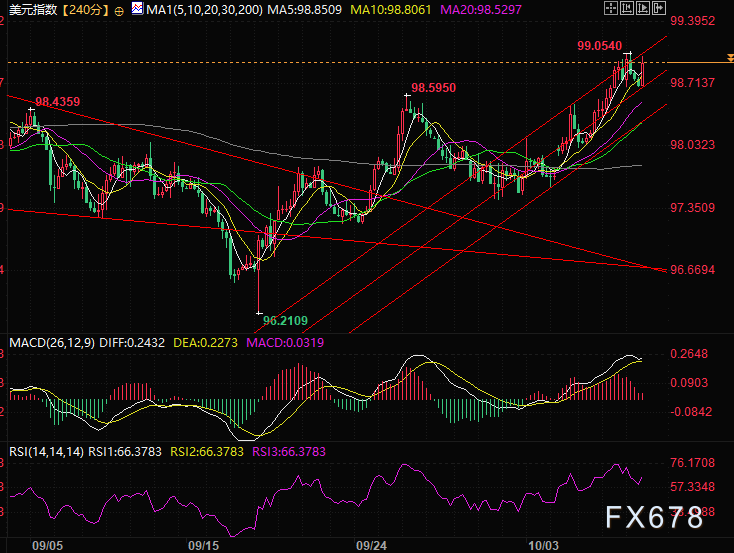
Task: Select the 98.5950 peak label
Action: point(433,88)
